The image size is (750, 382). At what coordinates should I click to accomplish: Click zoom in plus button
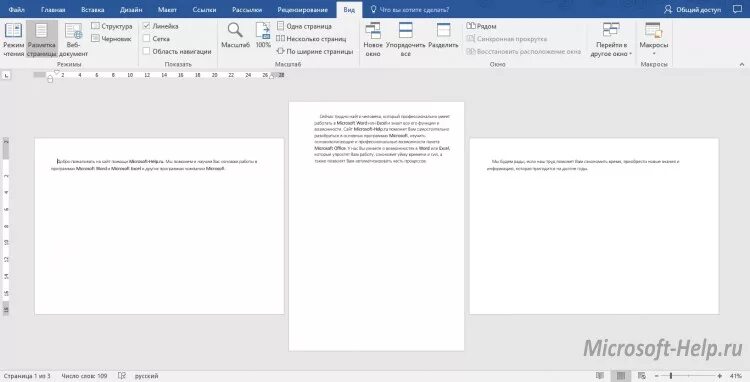click(x=720, y=376)
